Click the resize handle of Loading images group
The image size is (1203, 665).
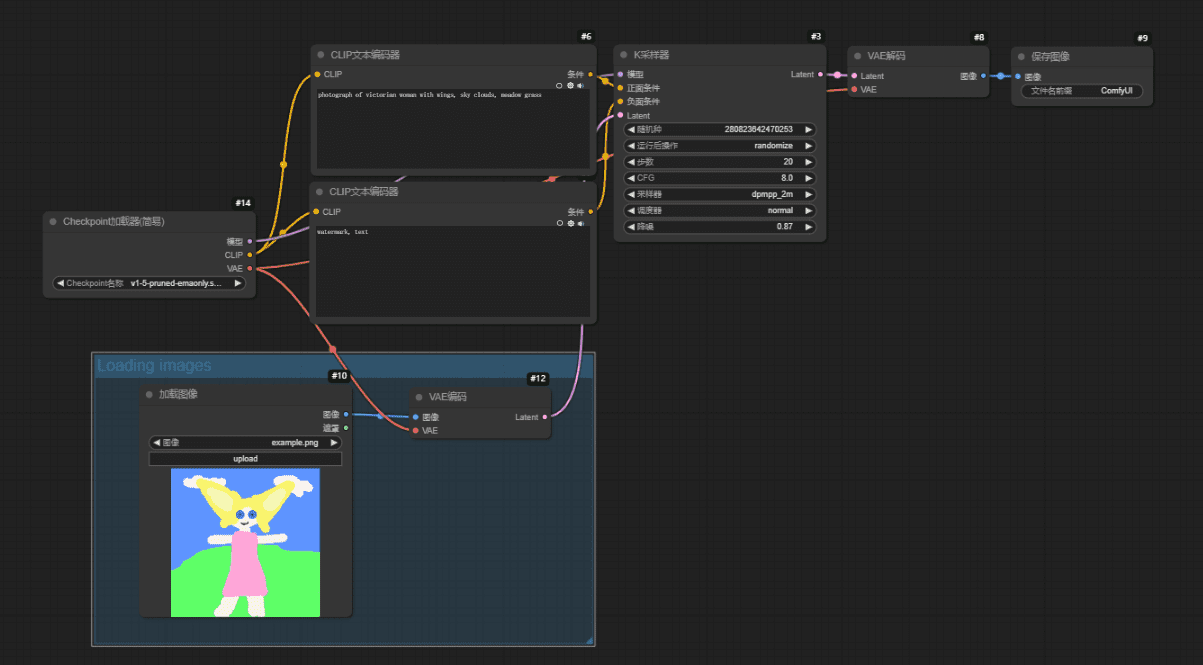click(x=589, y=640)
